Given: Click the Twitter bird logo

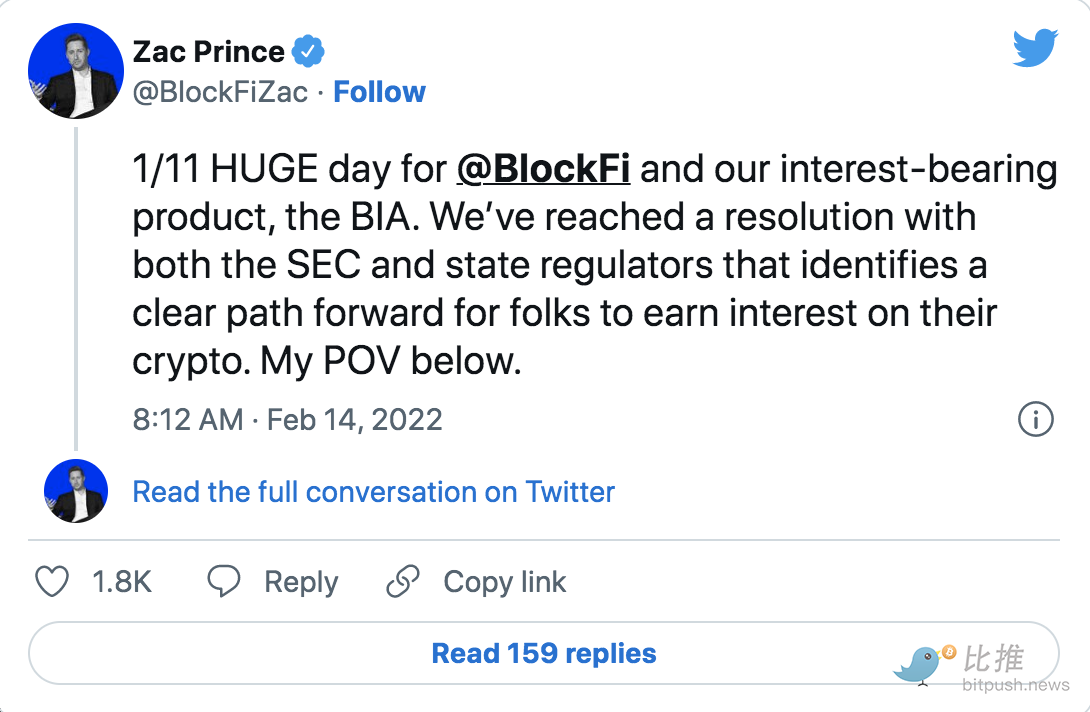Looking at the screenshot, I should 1035,47.
